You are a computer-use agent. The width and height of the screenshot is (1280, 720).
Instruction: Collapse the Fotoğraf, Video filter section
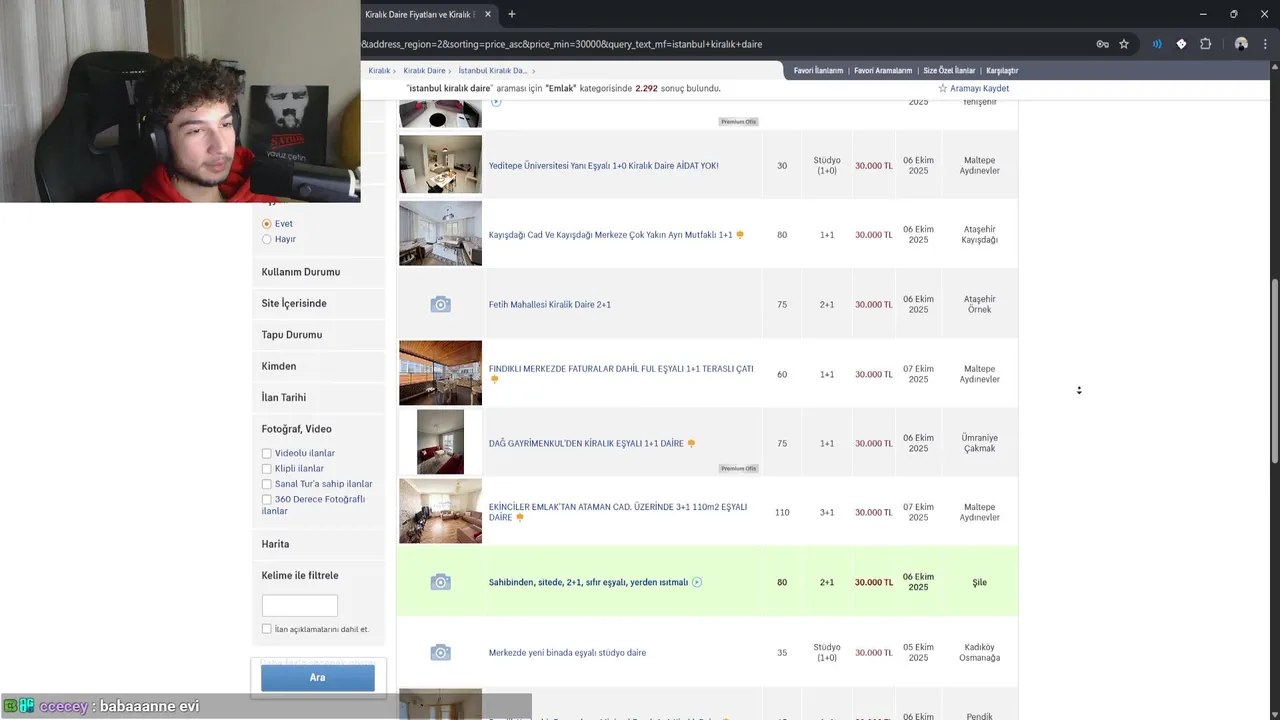click(x=318, y=429)
